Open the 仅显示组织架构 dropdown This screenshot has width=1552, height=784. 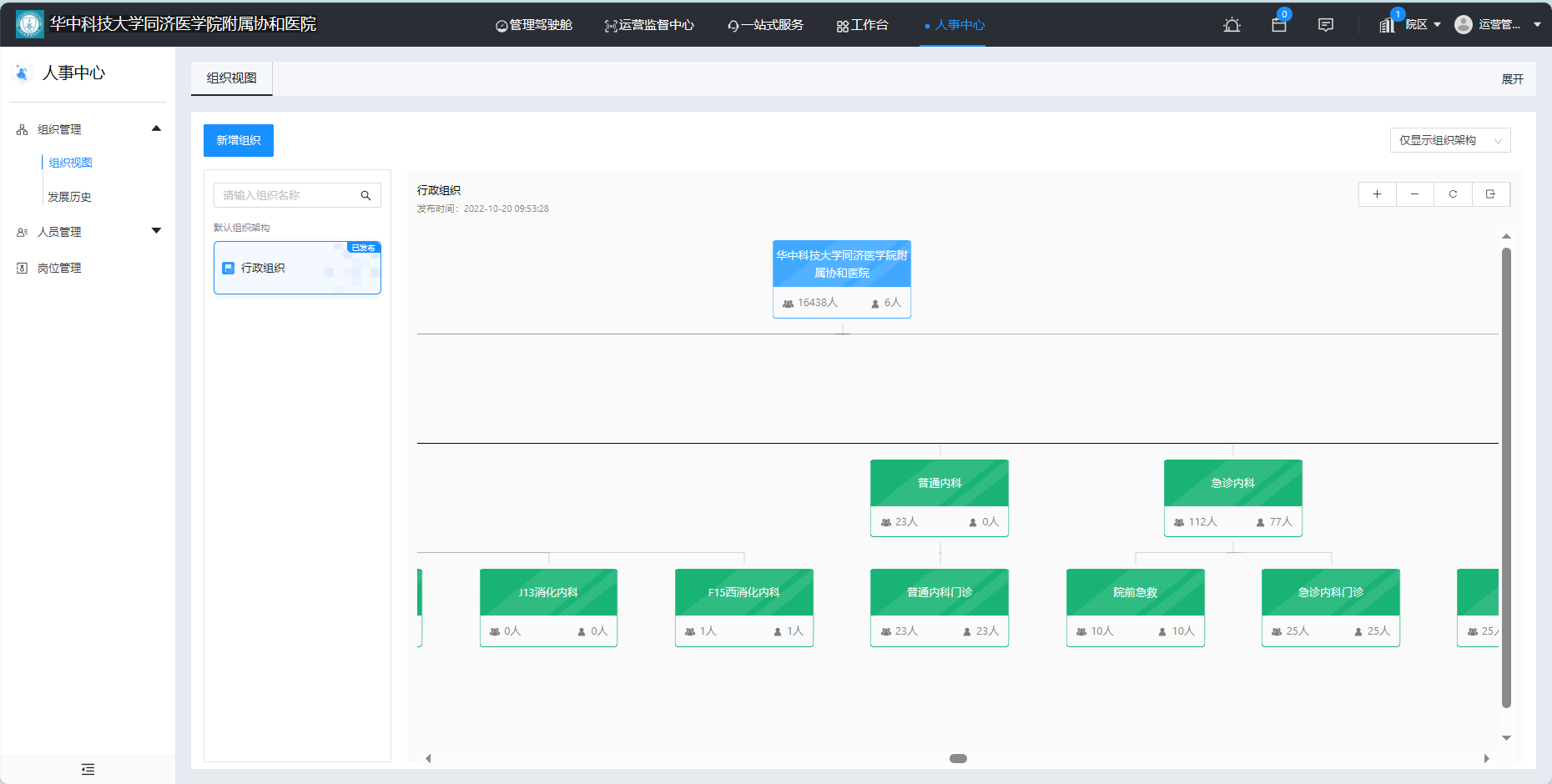[x=1450, y=140]
